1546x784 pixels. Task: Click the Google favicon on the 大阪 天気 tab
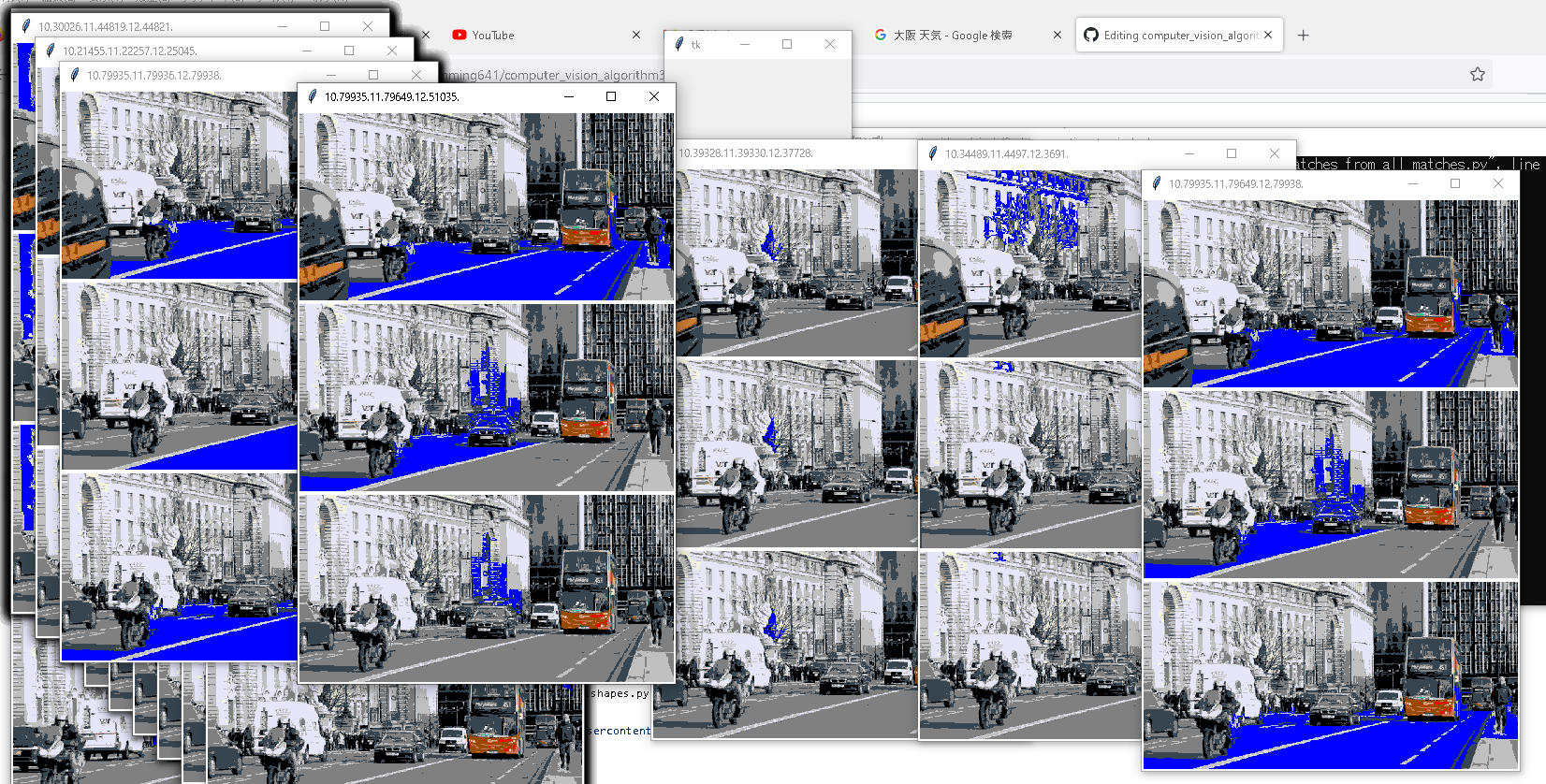click(x=881, y=35)
